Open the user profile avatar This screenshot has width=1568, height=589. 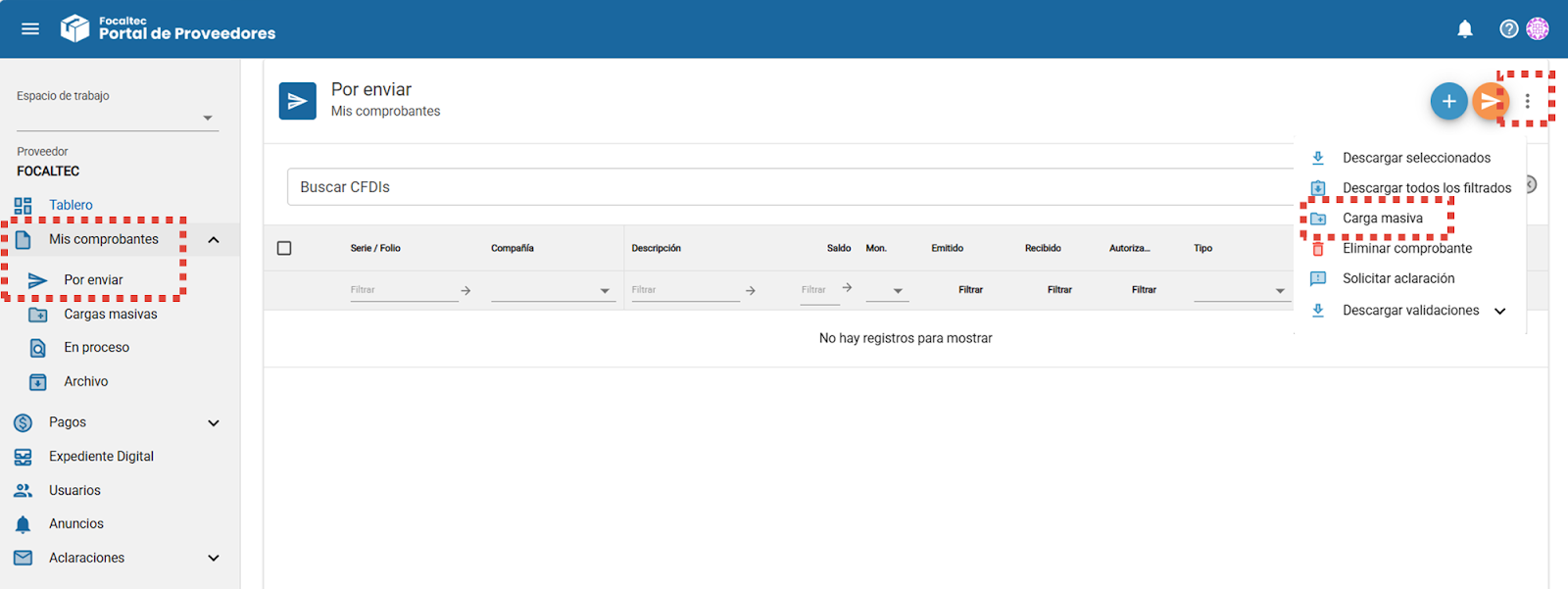(1538, 29)
